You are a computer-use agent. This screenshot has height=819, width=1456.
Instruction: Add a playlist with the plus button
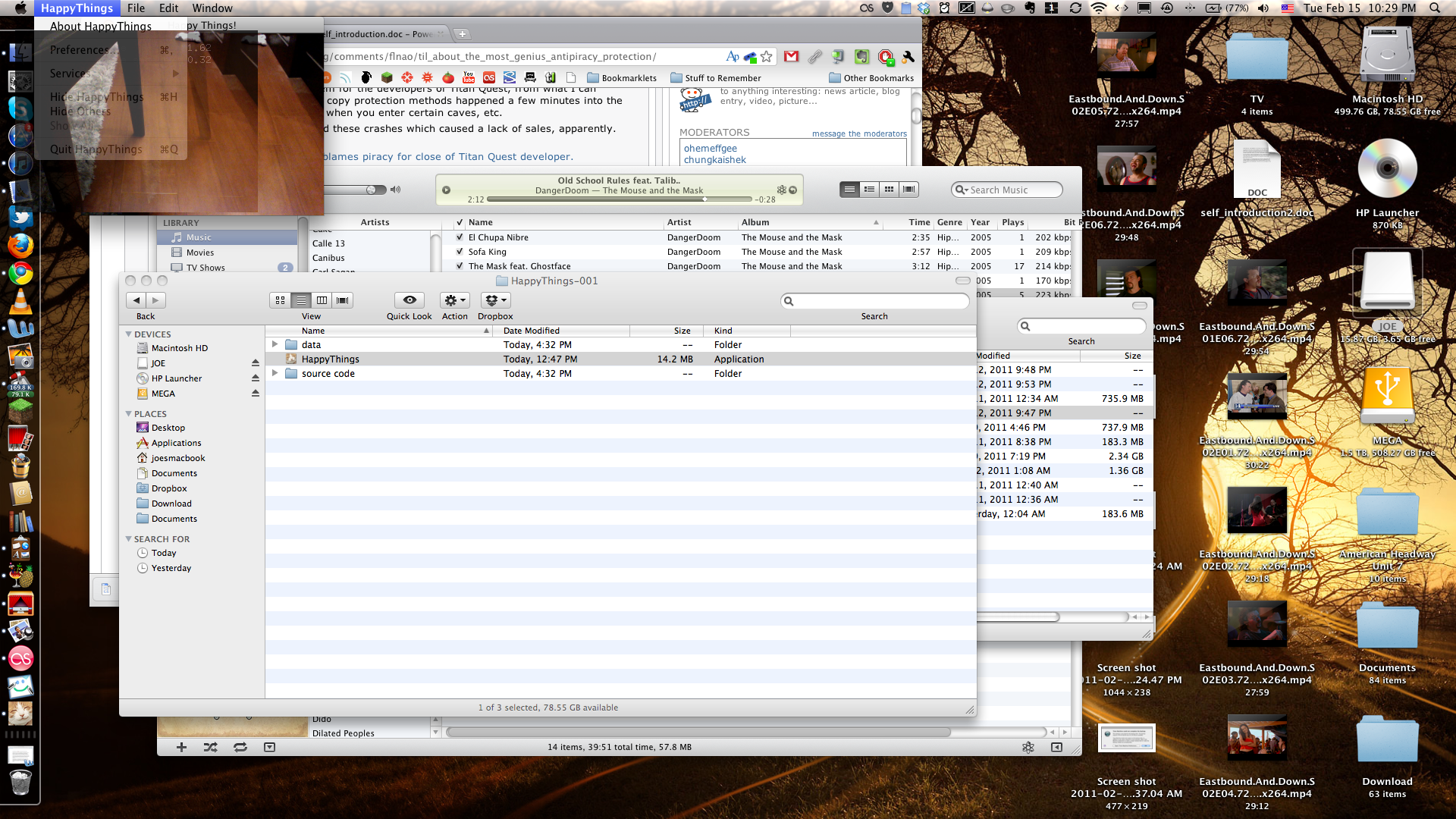click(x=181, y=747)
